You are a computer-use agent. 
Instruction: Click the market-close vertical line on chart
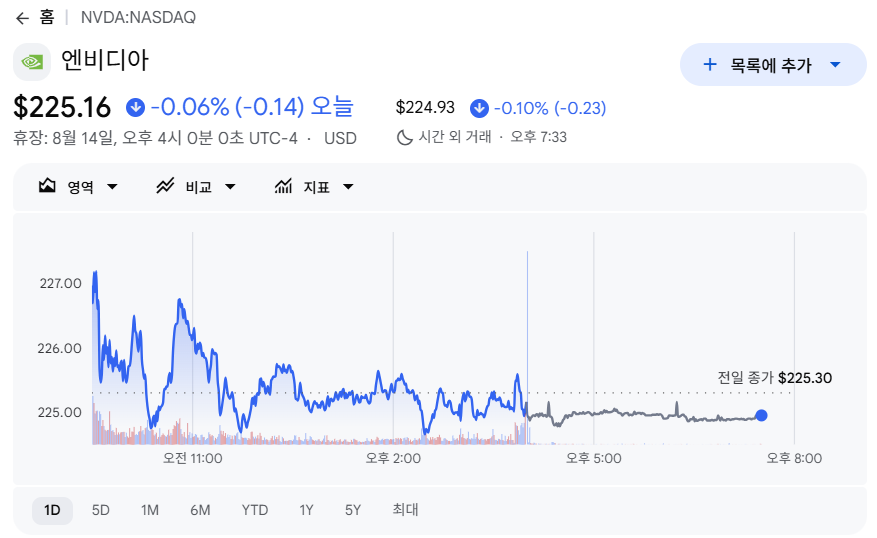(x=527, y=347)
